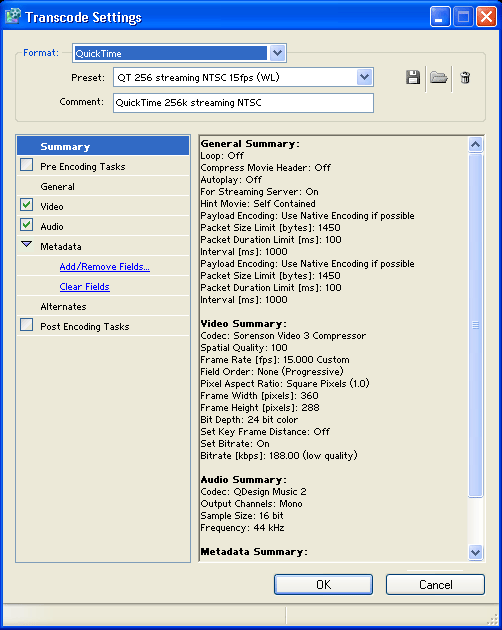Click 'For Streaming Server: On' line
The image size is (502, 630).
point(260,192)
